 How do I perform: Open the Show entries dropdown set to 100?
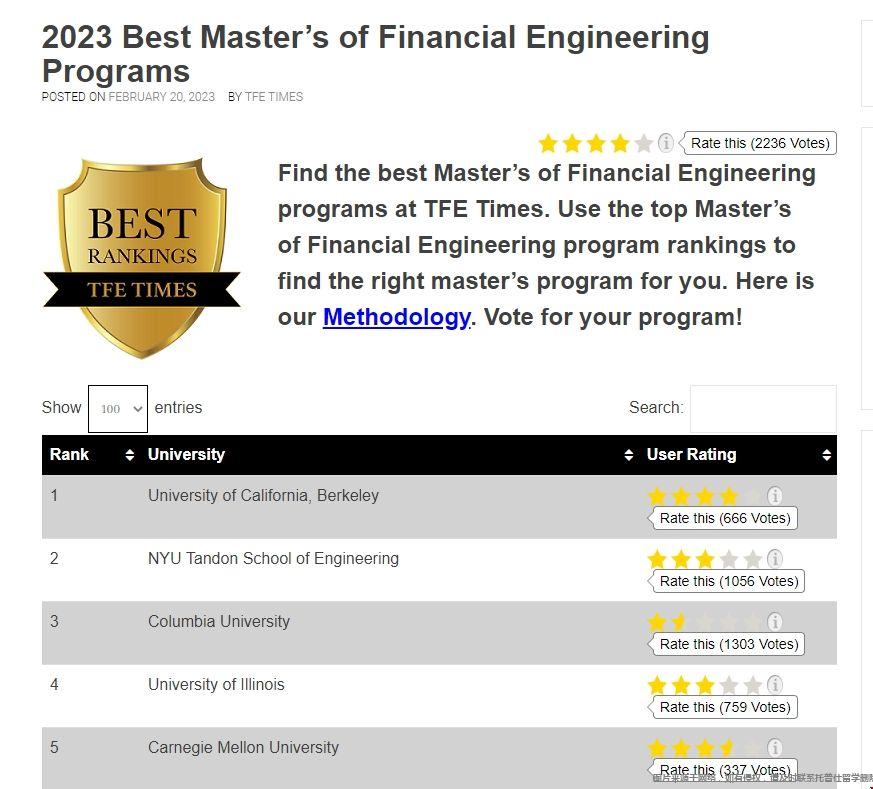[x=118, y=409]
